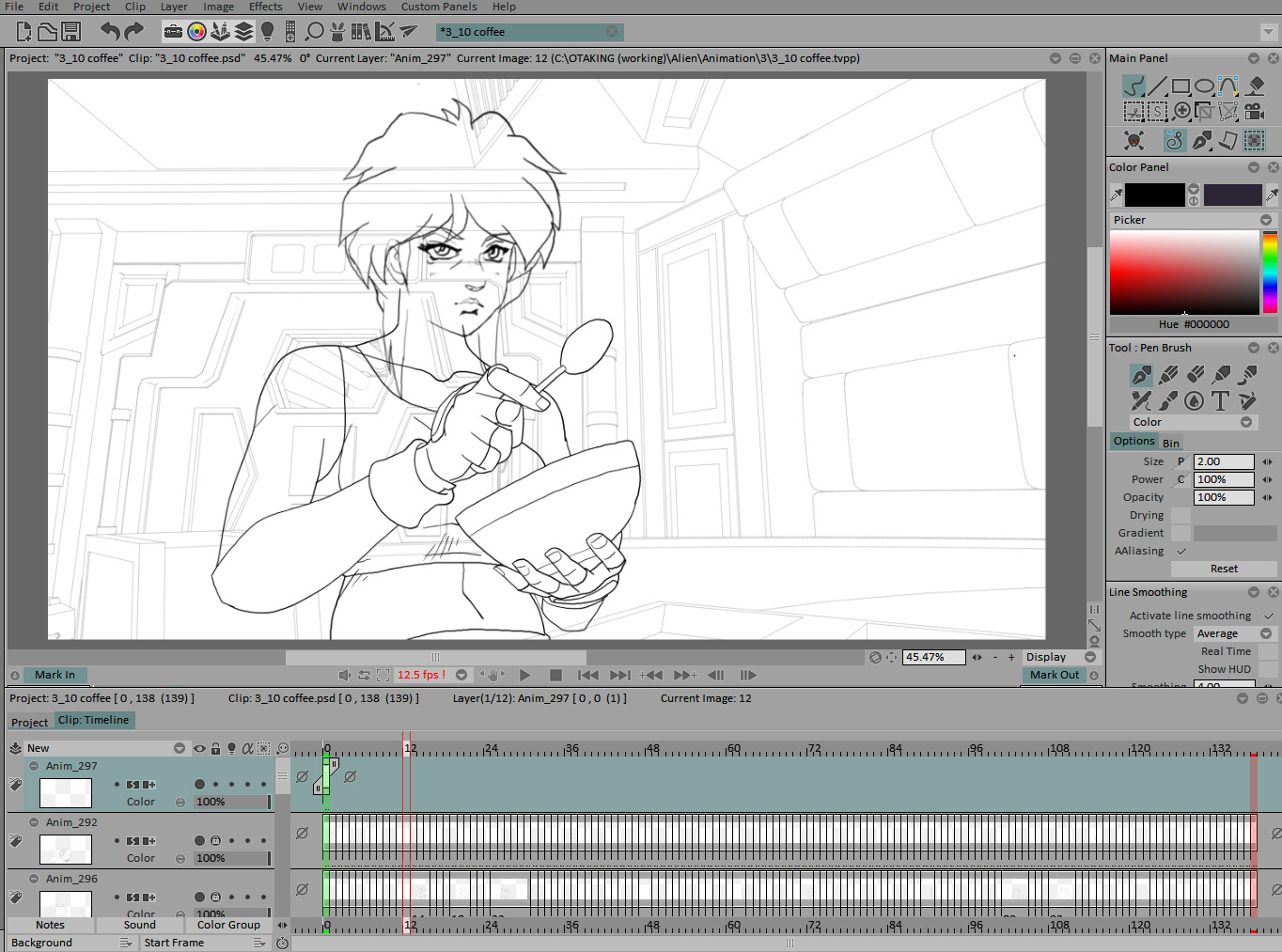
Task: Open the New layer dropdown
Action: pyautogui.click(x=106, y=748)
